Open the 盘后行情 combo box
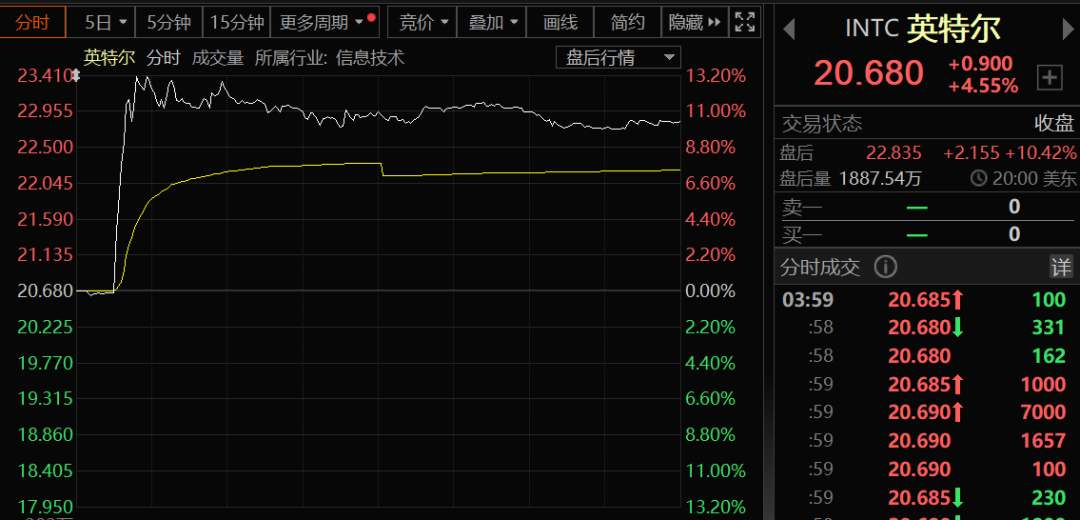1080x520 pixels. point(617,57)
